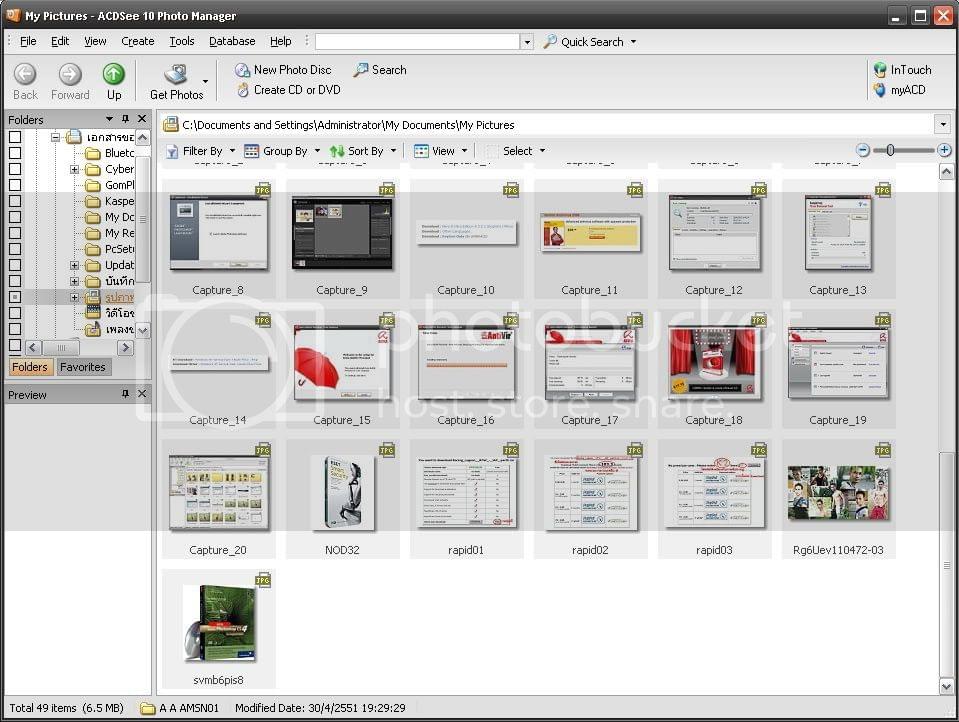Tick the checkbox beside the Kaspe folder
The image size is (959, 722).
(15, 201)
